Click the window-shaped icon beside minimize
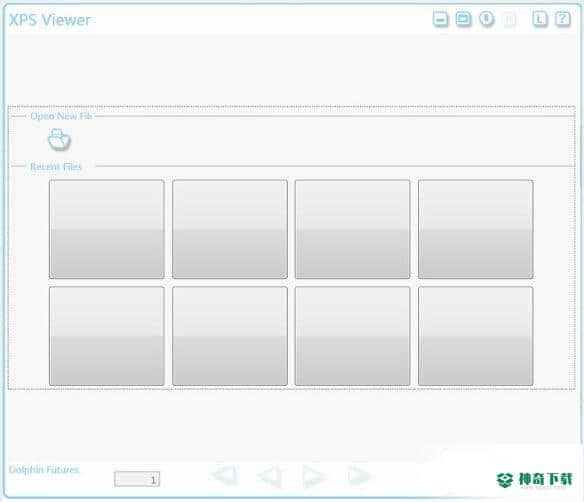 [x=463, y=19]
